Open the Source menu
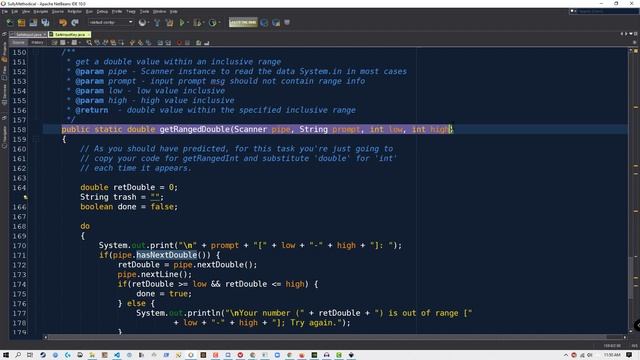 click(58, 11)
